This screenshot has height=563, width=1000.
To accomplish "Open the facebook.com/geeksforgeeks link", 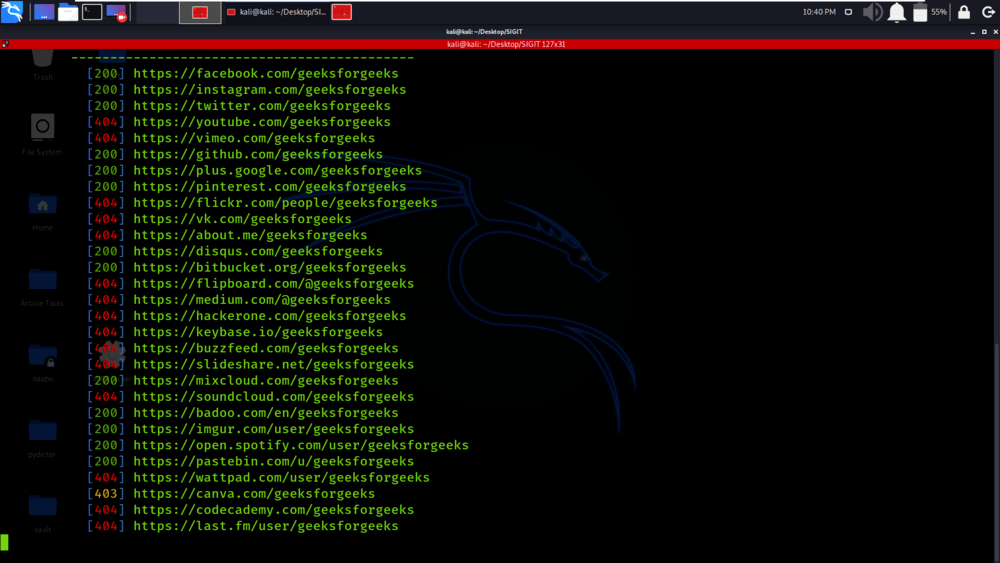I will pos(266,73).
